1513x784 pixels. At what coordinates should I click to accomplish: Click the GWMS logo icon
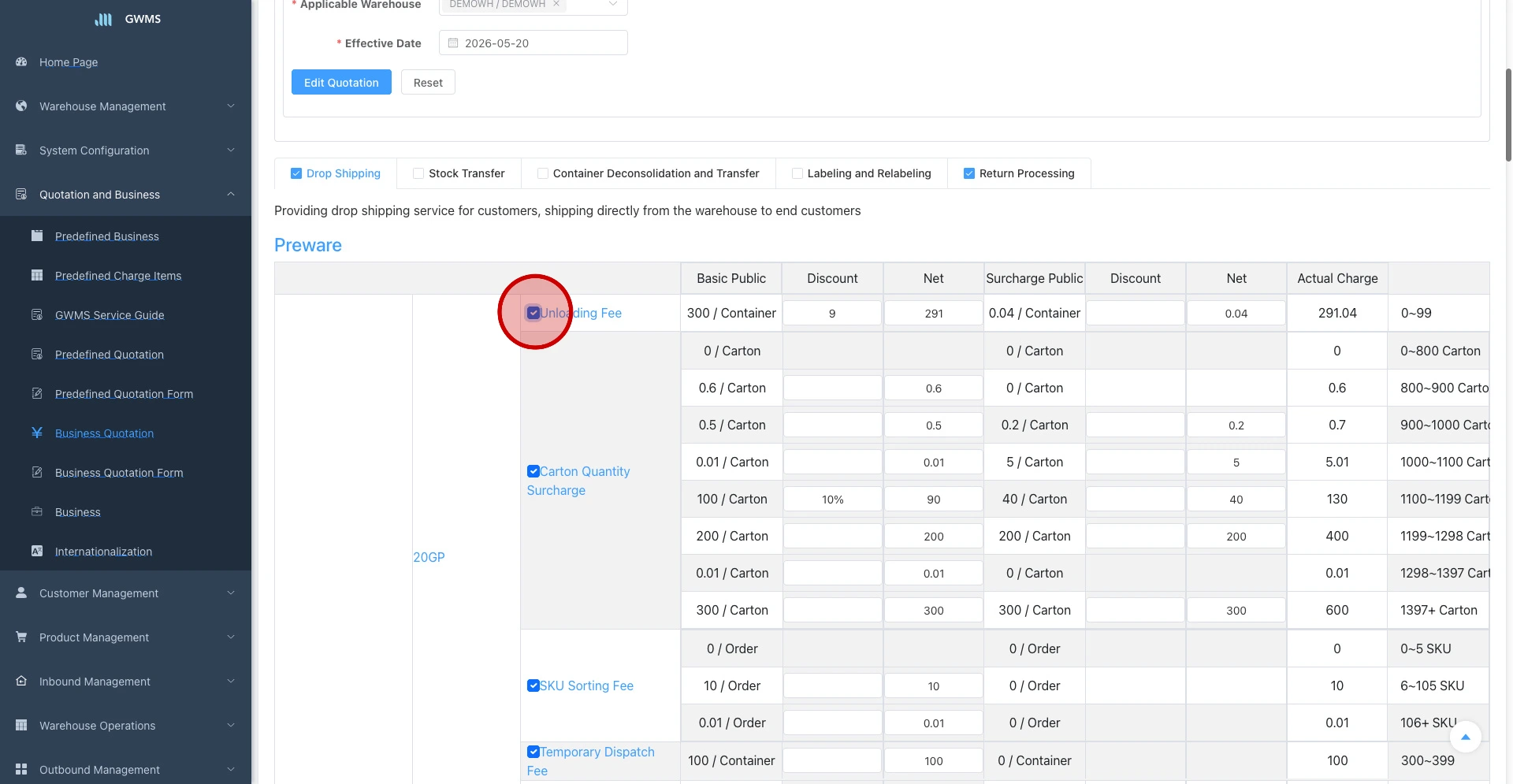click(x=103, y=19)
